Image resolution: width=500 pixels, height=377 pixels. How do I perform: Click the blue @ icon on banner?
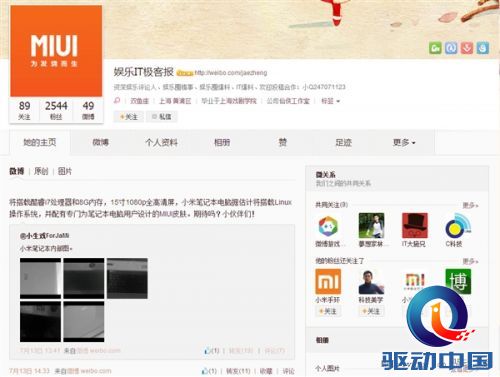[x=451, y=48]
